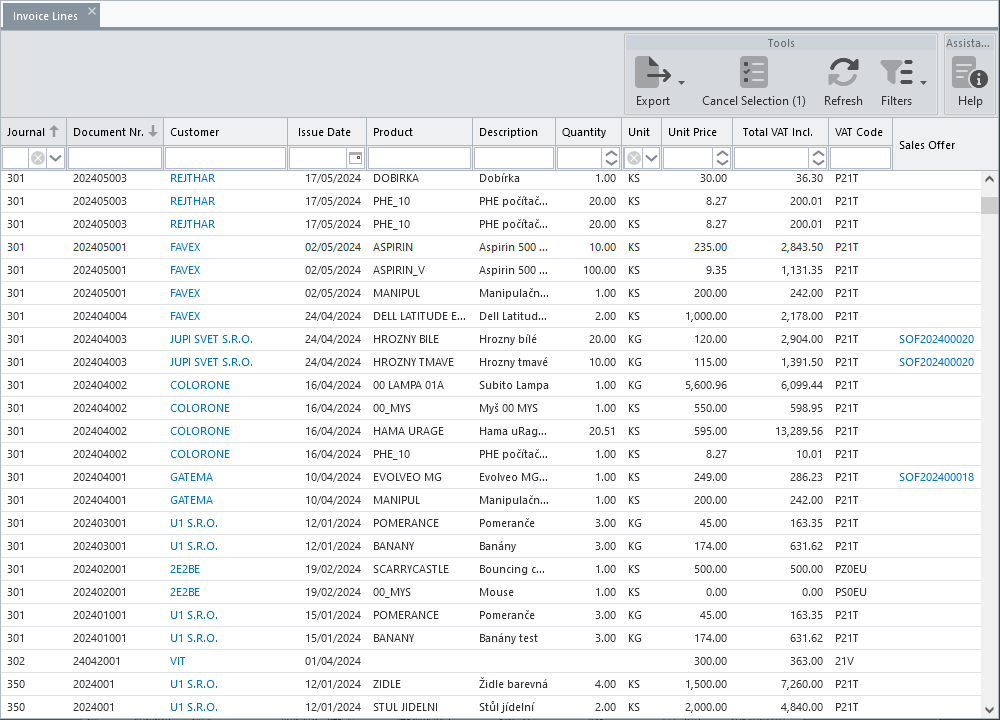Select the Invoice Lines tab
Image resolution: width=1000 pixels, height=720 pixels.
click(45, 16)
